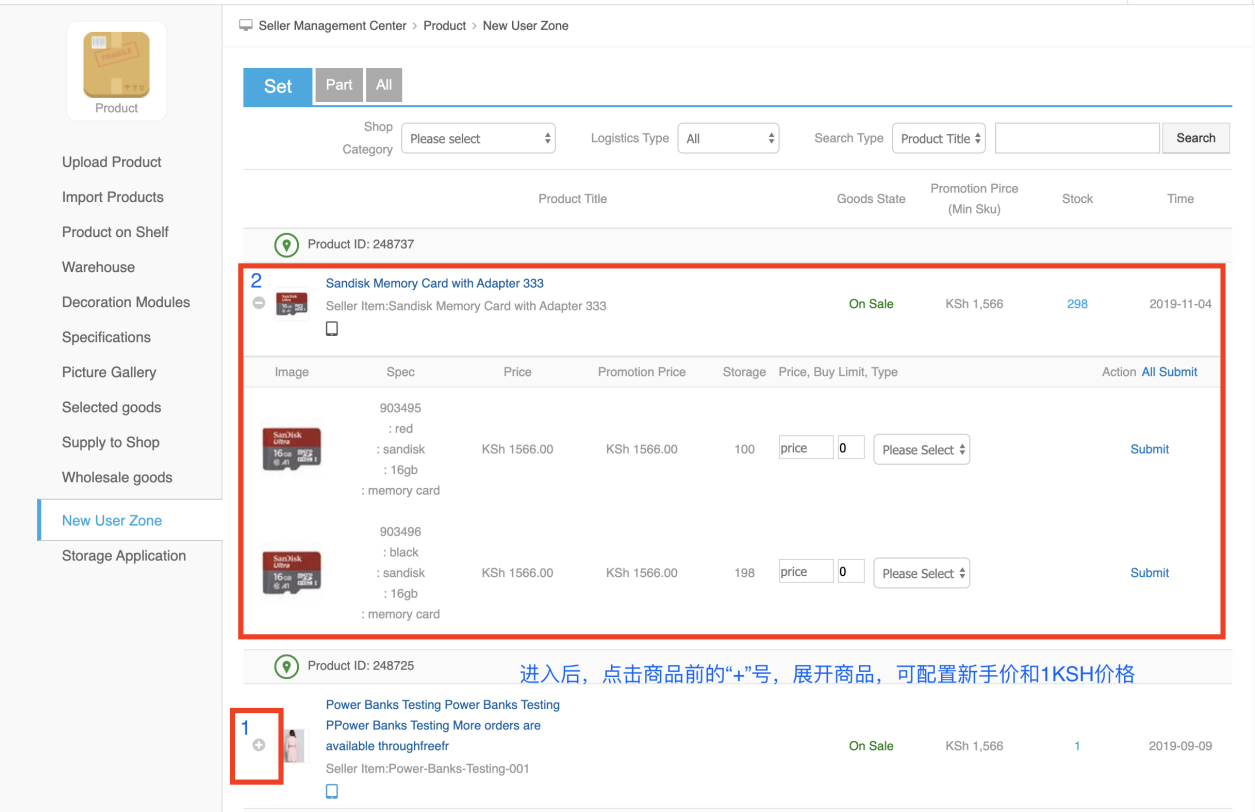Open the Shop Category dropdown

click(478, 139)
